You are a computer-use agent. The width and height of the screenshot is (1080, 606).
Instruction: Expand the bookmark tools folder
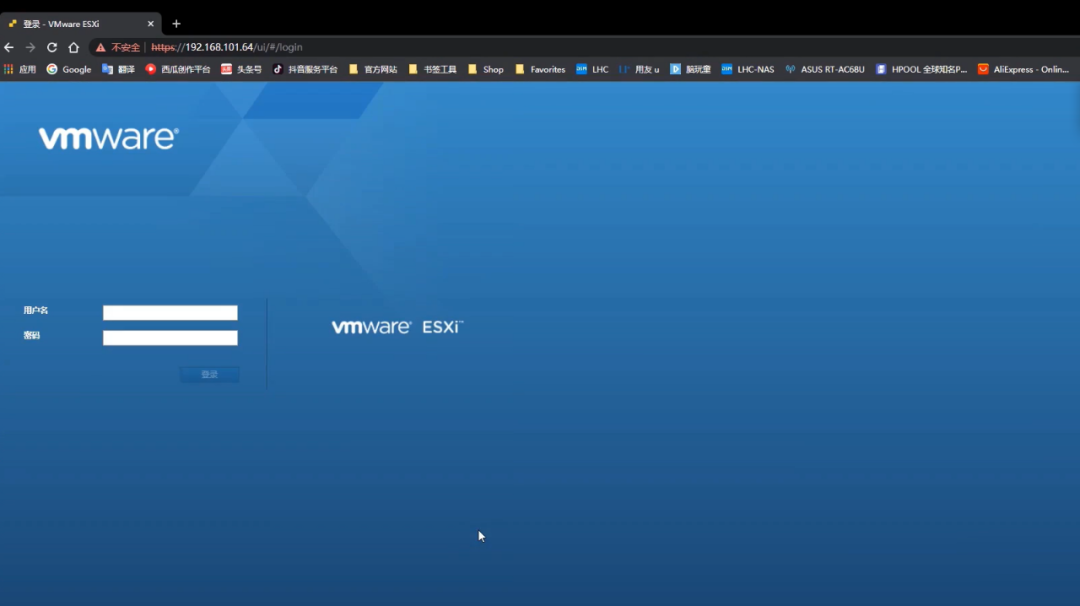click(433, 70)
